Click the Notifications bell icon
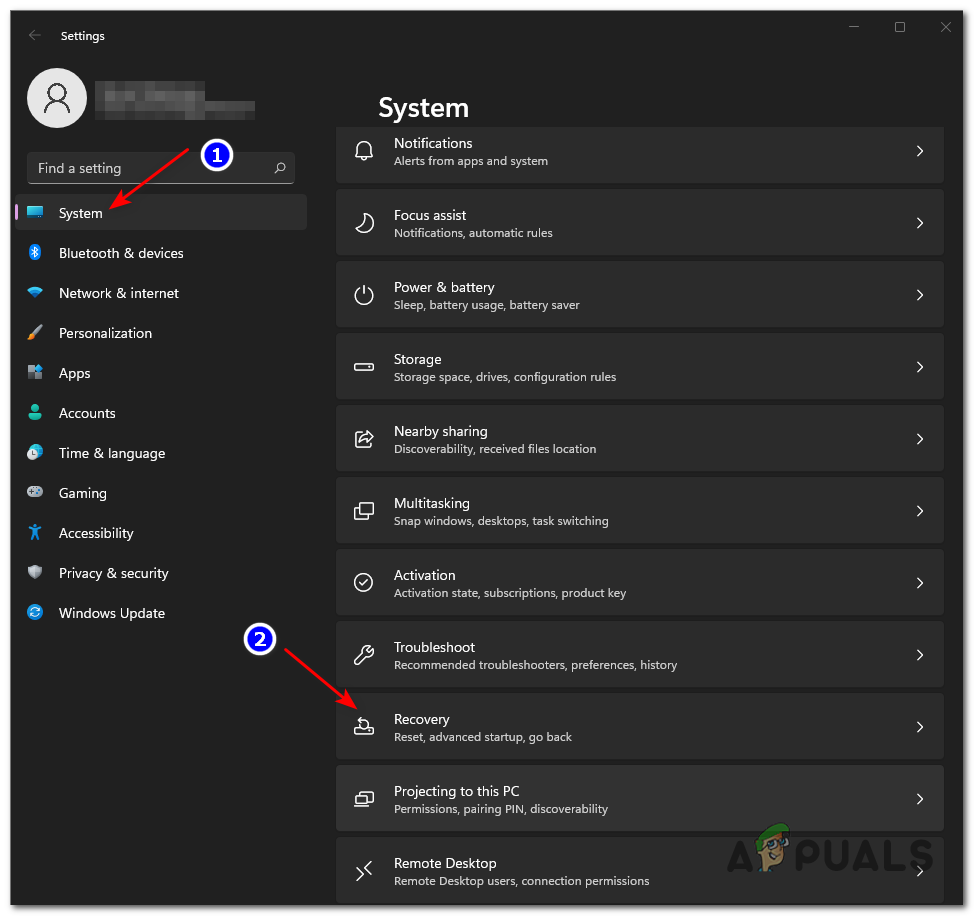 (x=363, y=151)
